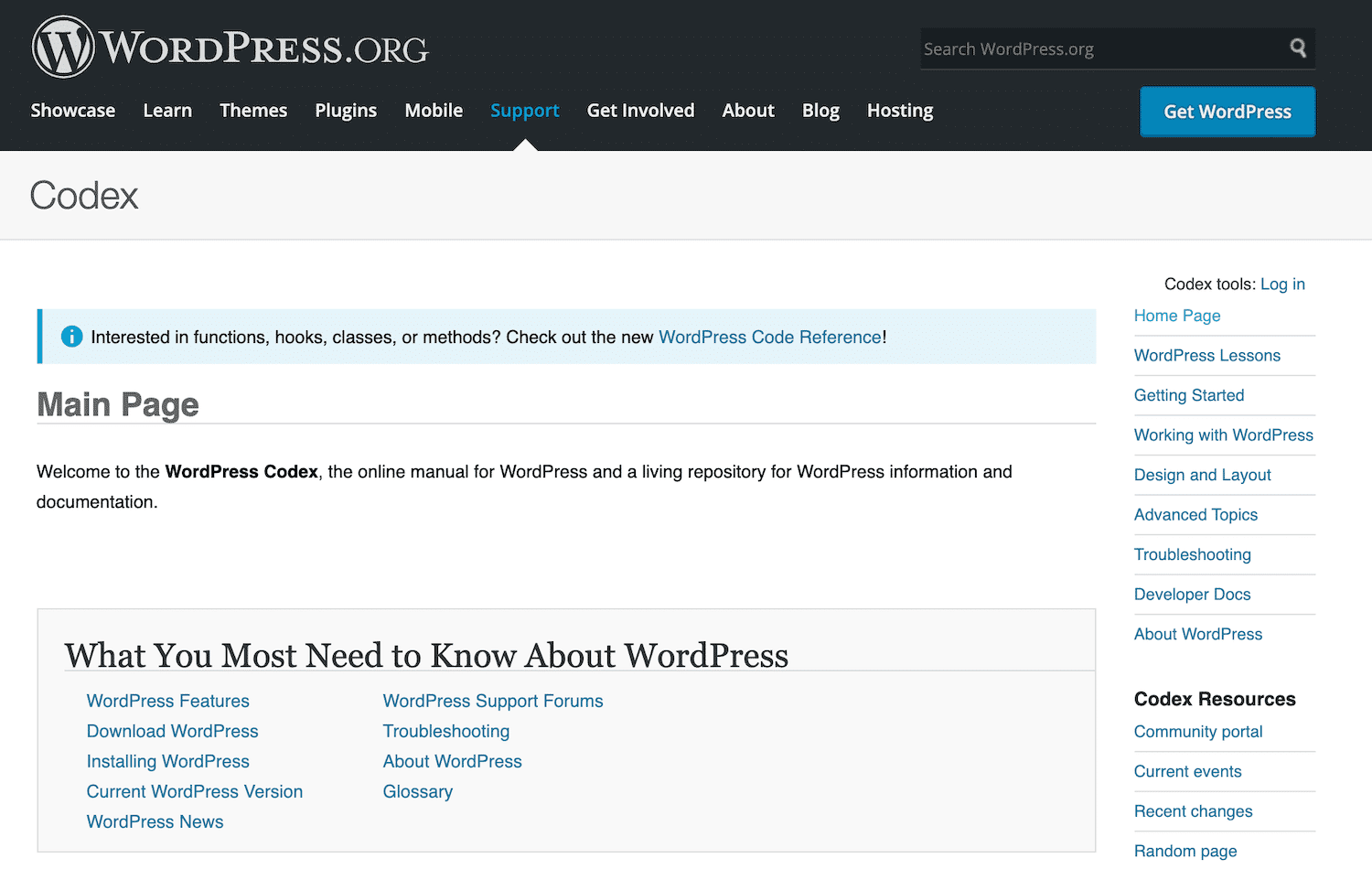This screenshot has height=869, width=1372.
Task: Open the Random page link
Action: coord(1185,851)
